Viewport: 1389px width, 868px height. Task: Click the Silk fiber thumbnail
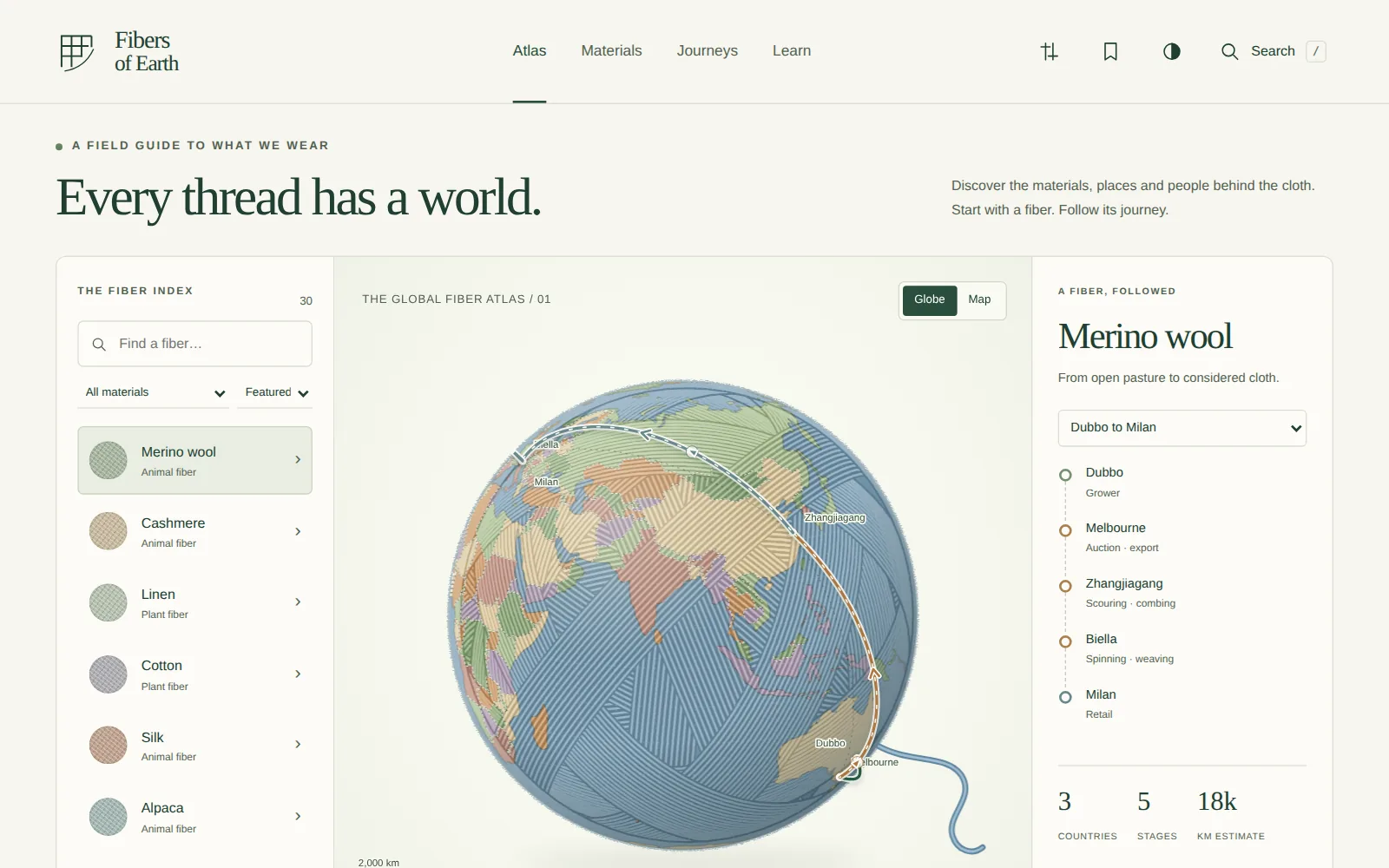(x=109, y=745)
